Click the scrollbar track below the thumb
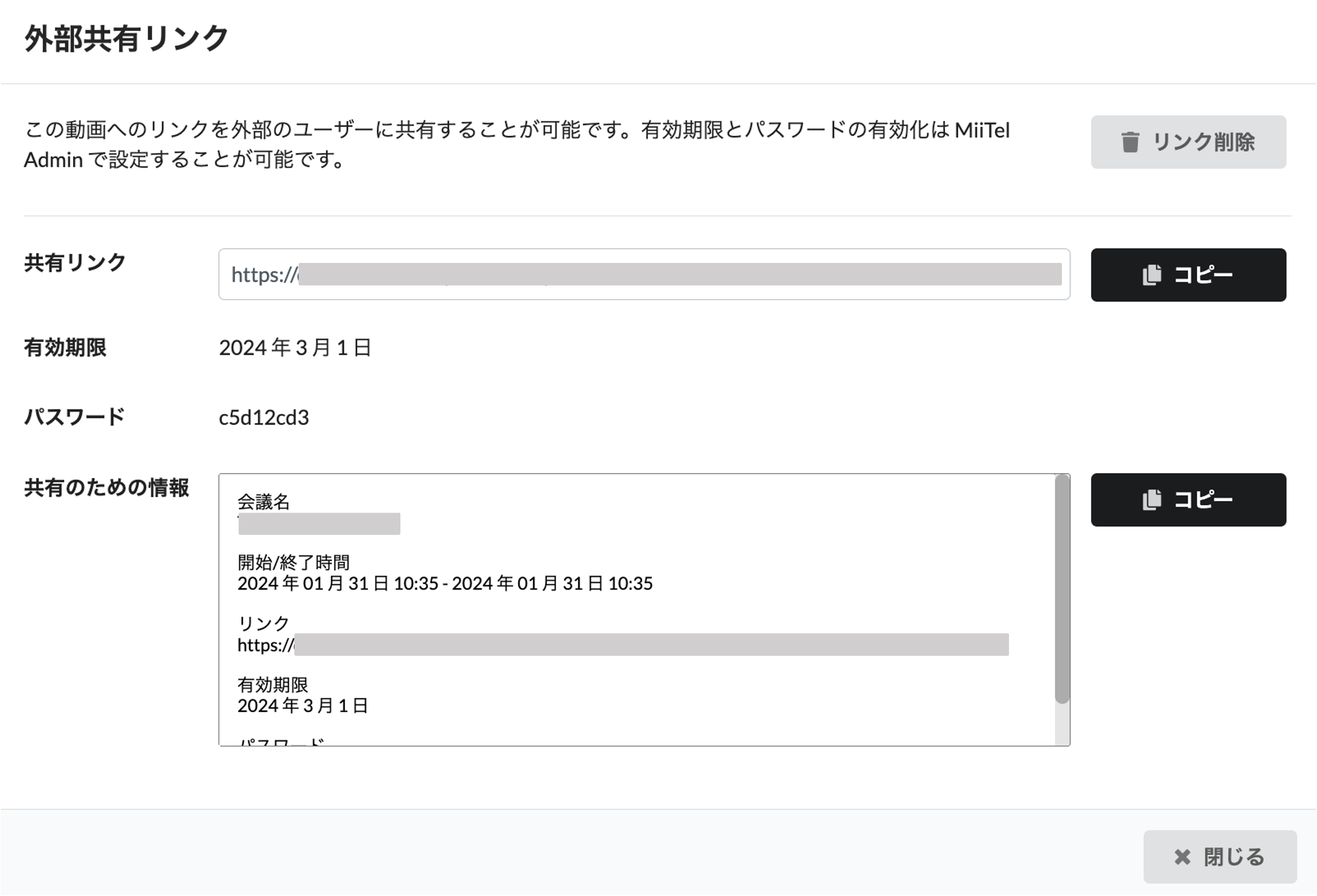This screenshot has height=896, width=1317. pyautogui.click(x=1062, y=724)
